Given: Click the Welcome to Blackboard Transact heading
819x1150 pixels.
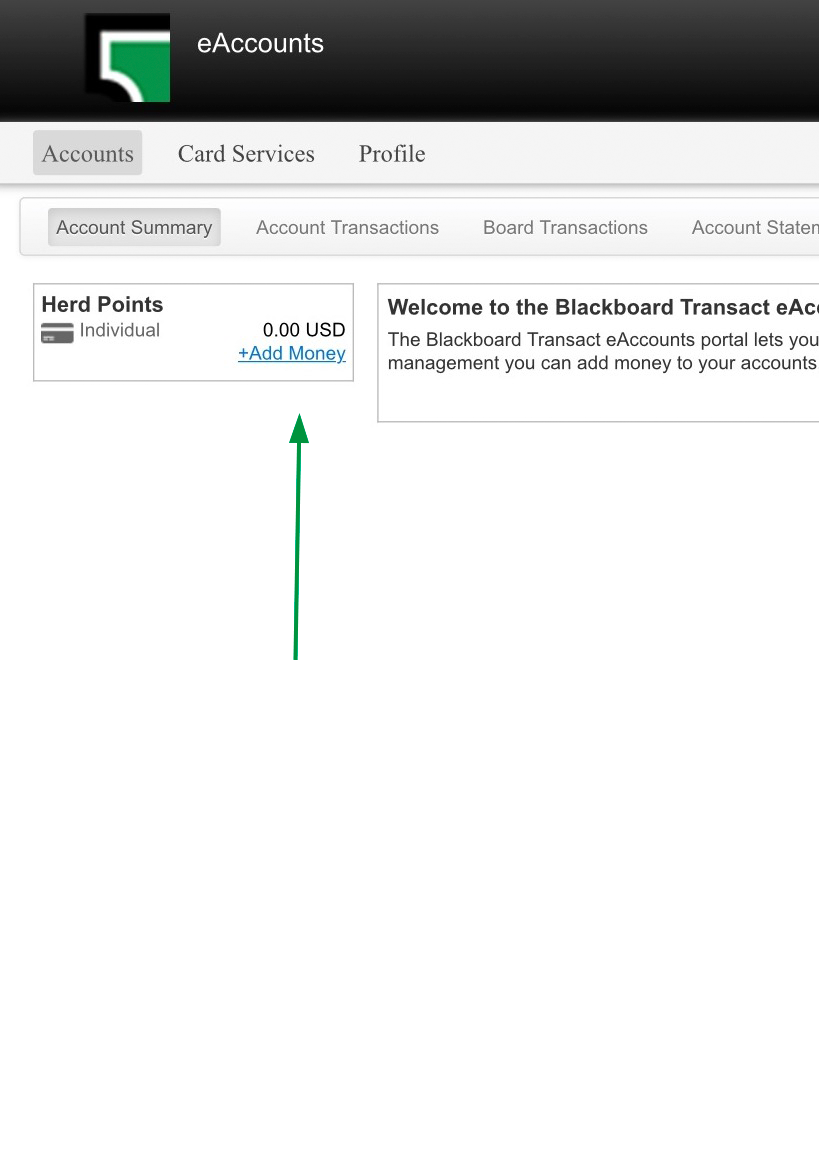Looking at the screenshot, I should point(603,307).
